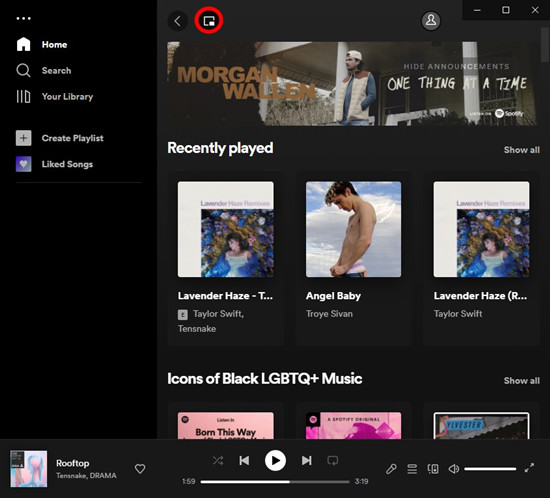550x498 pixels.
Task: Click Tensnake, DRAMA artist text
Action: [x=86, y=476]
